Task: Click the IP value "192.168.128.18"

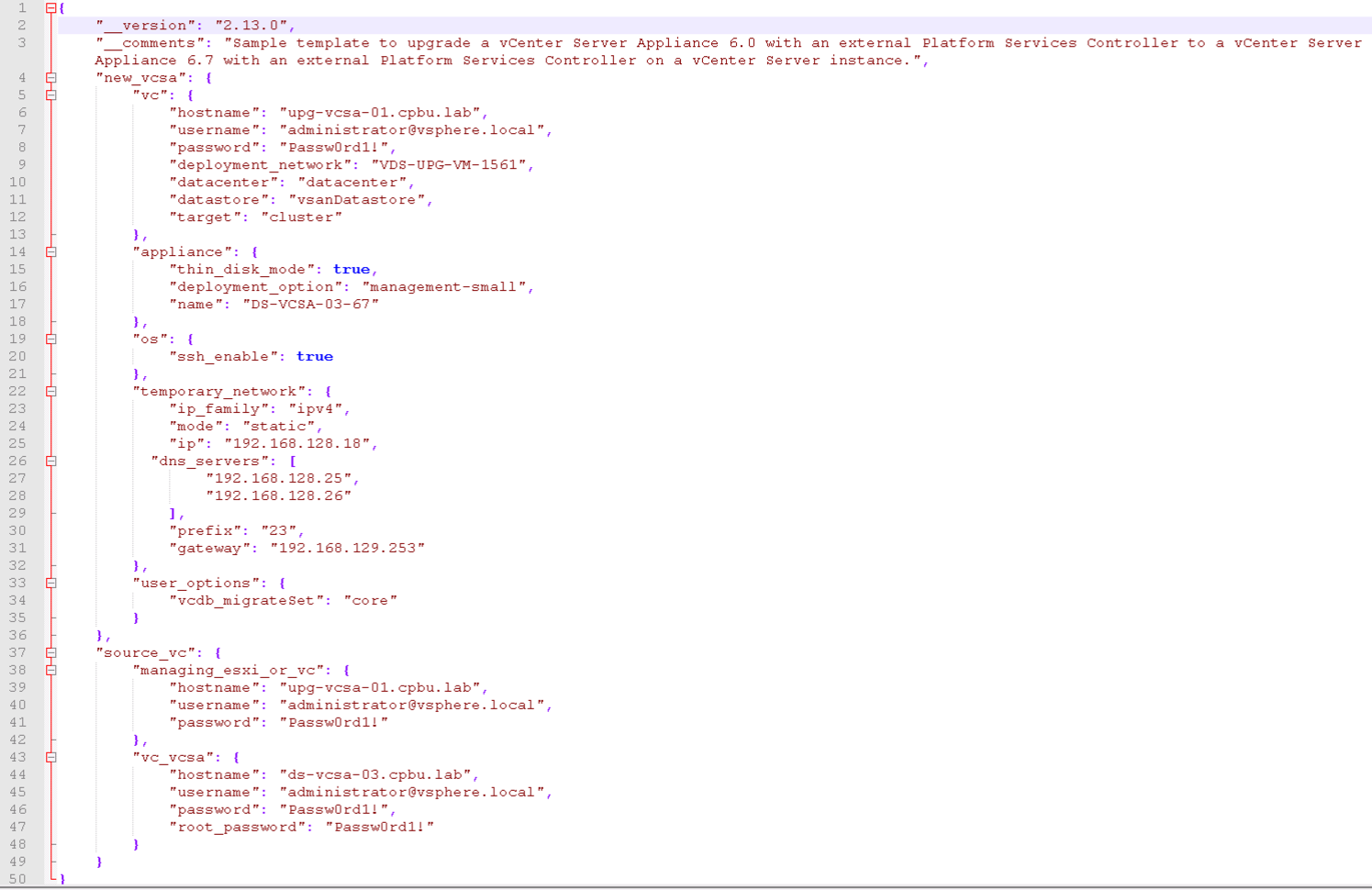Action: (x=297, y=444)
